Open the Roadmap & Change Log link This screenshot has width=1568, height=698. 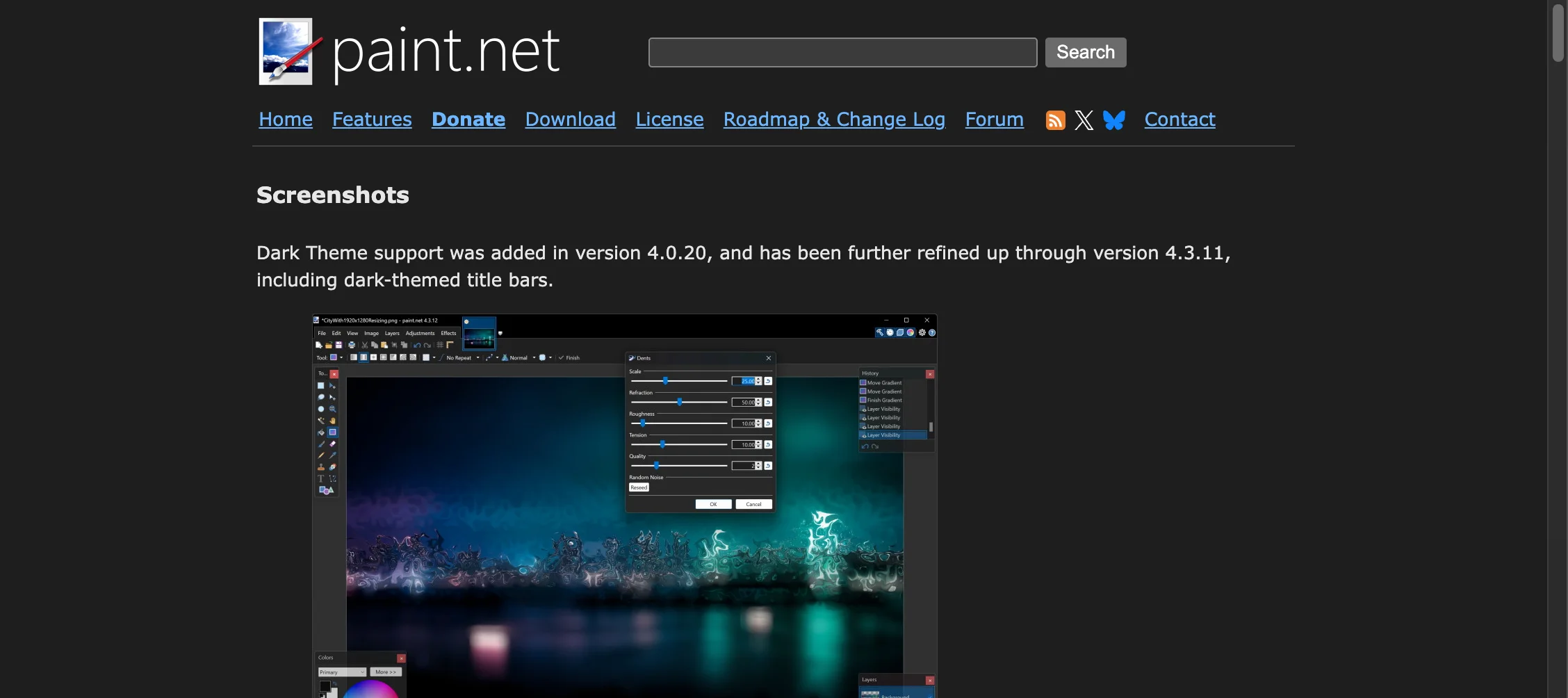(834, 120)
